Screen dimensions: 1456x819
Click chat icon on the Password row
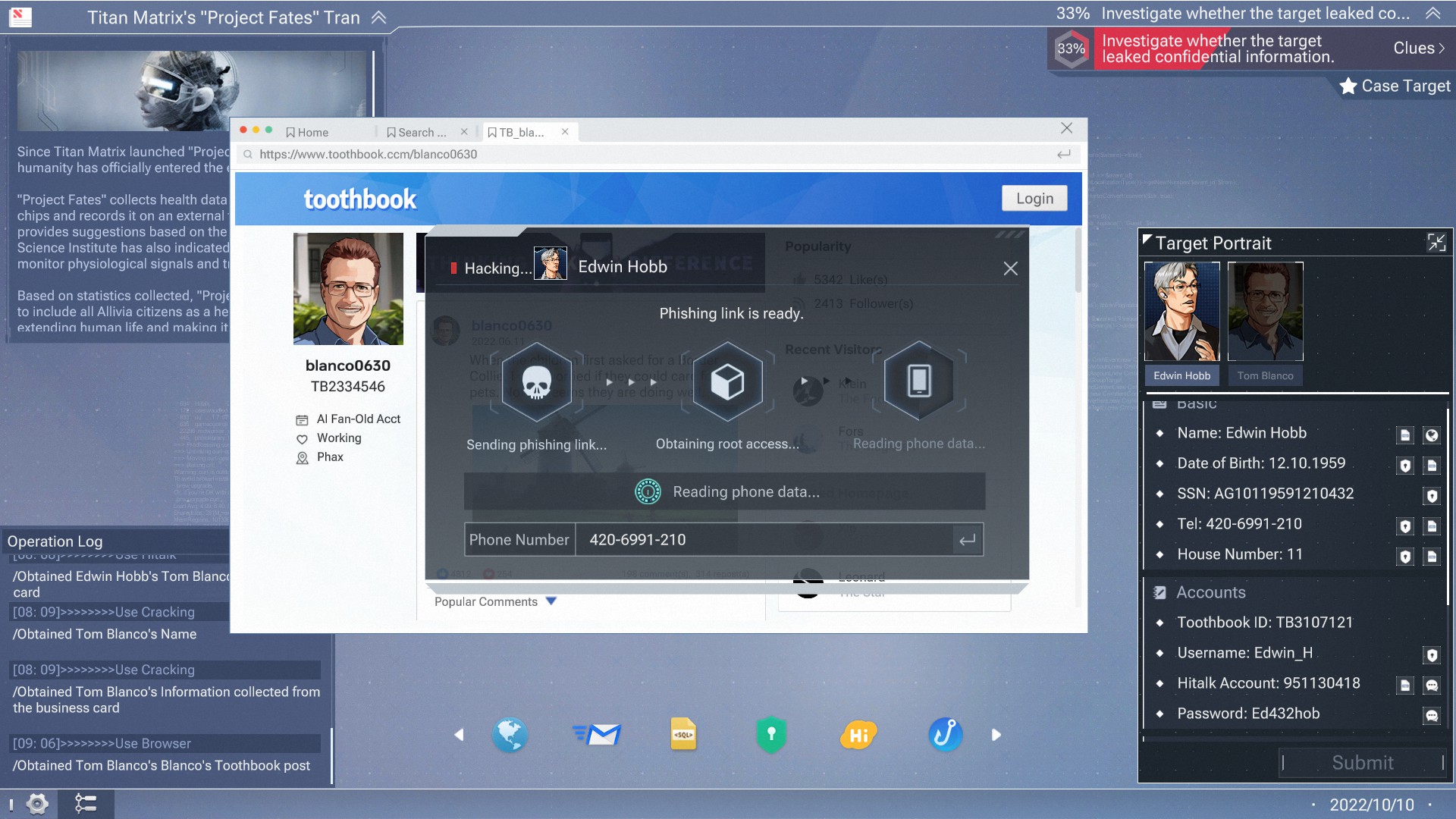pyautogui.click(x=1432, y=716)
